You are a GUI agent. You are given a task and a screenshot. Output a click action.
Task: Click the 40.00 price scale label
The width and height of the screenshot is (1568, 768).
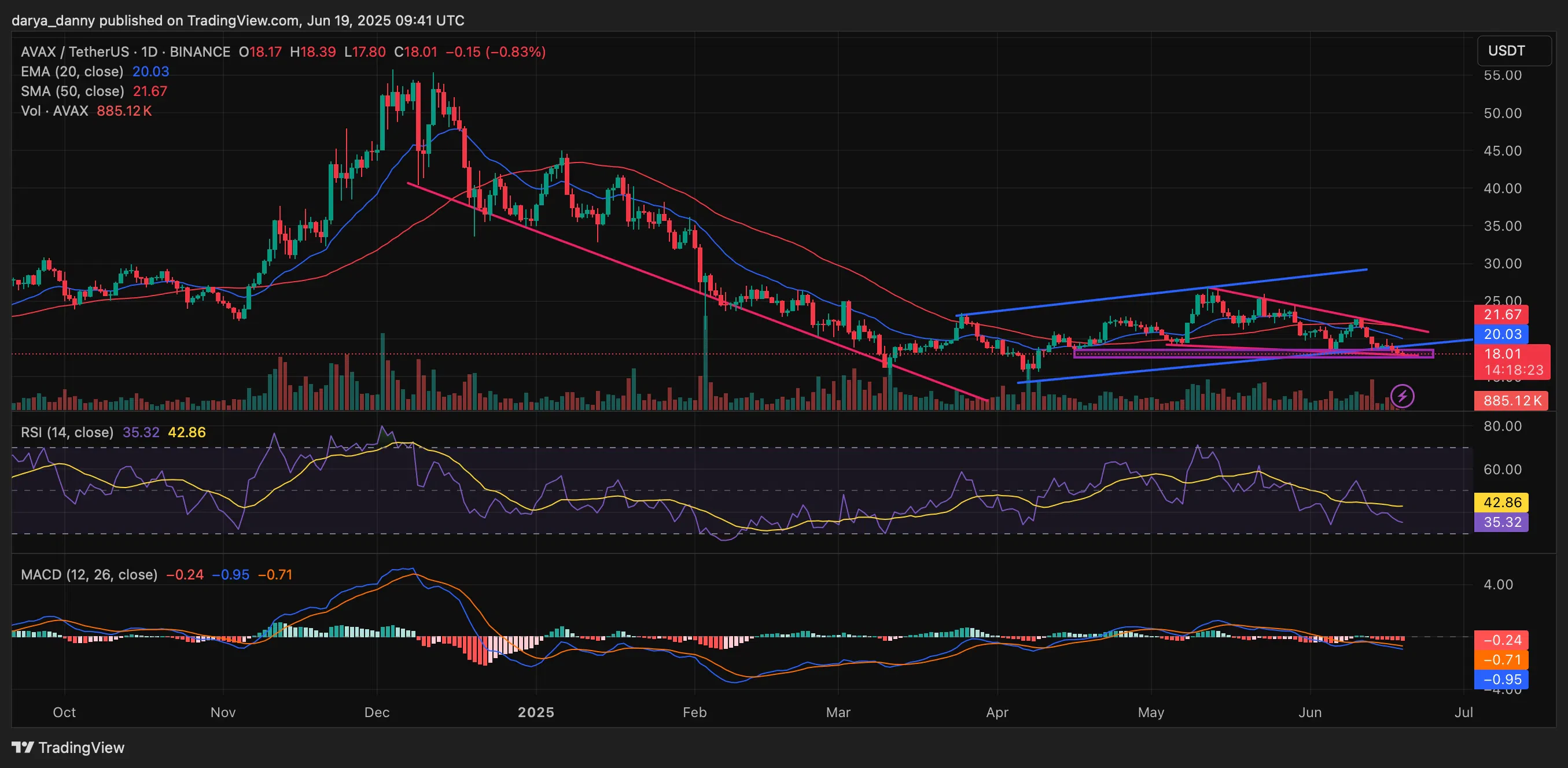[x=1502, y=188]
